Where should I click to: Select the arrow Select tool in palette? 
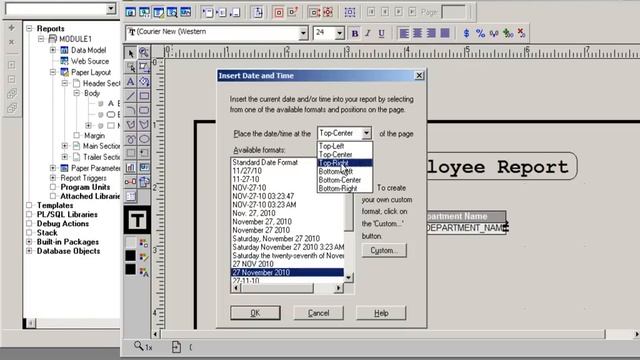point(131,53)
